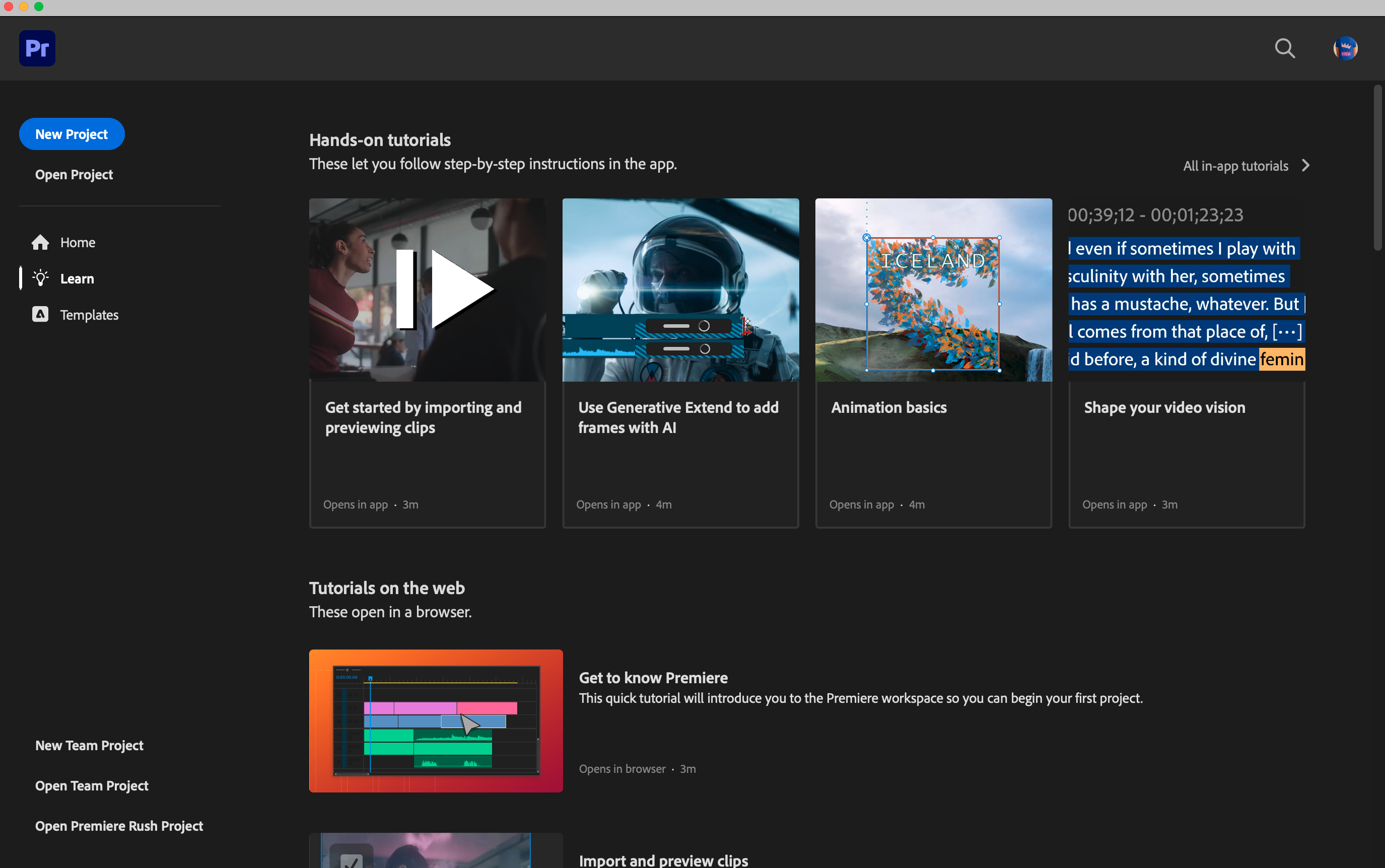Click the vertical scrollbar on right edge
Image resolution: width=1385 pixels, height=868 pixels.
(x=1377, y=168)
